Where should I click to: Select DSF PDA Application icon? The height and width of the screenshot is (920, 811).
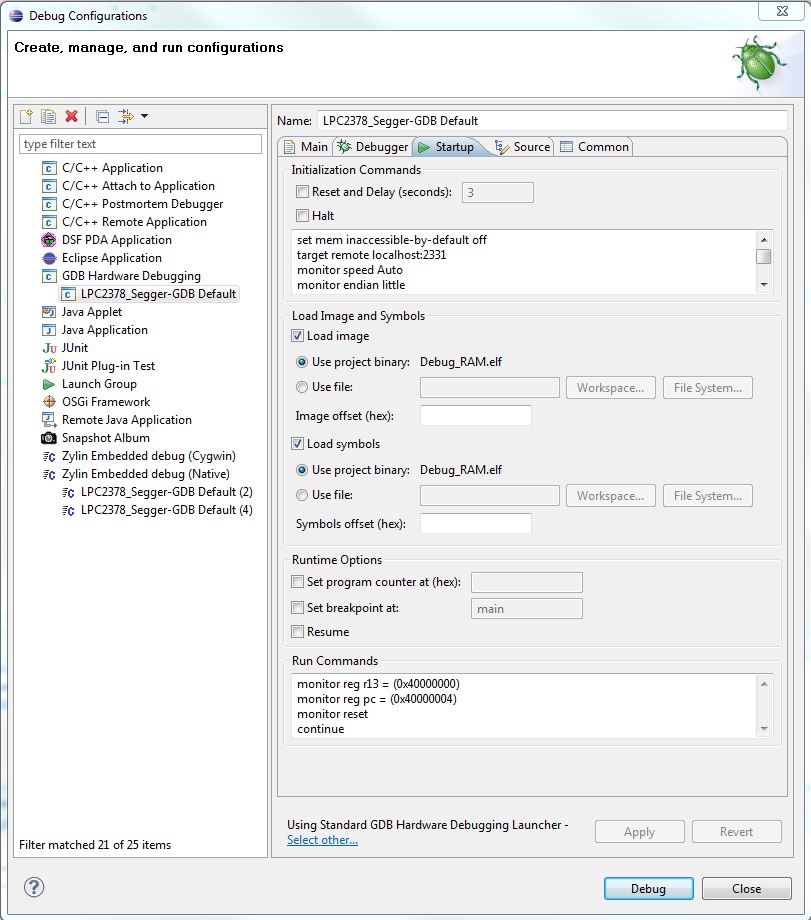point(49,240)
